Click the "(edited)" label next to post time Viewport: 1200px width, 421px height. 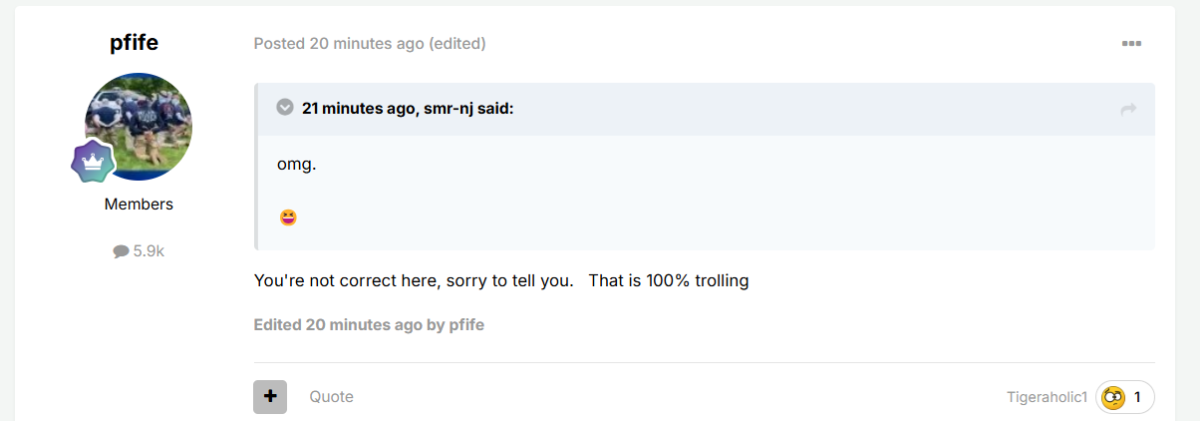pyautogui.click(x=457, y=44)
